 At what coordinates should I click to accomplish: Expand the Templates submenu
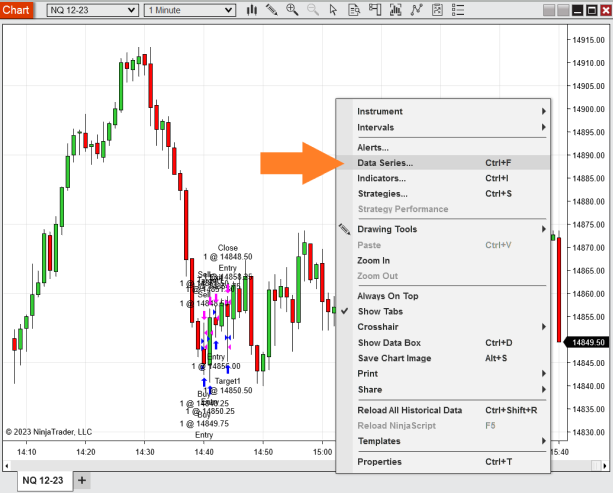(444, 441)
